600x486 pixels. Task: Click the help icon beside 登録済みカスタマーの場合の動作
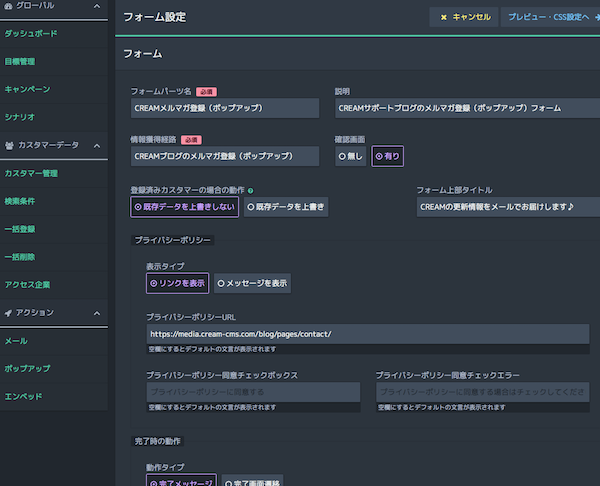pyautogui.click(x=250, y=191)
